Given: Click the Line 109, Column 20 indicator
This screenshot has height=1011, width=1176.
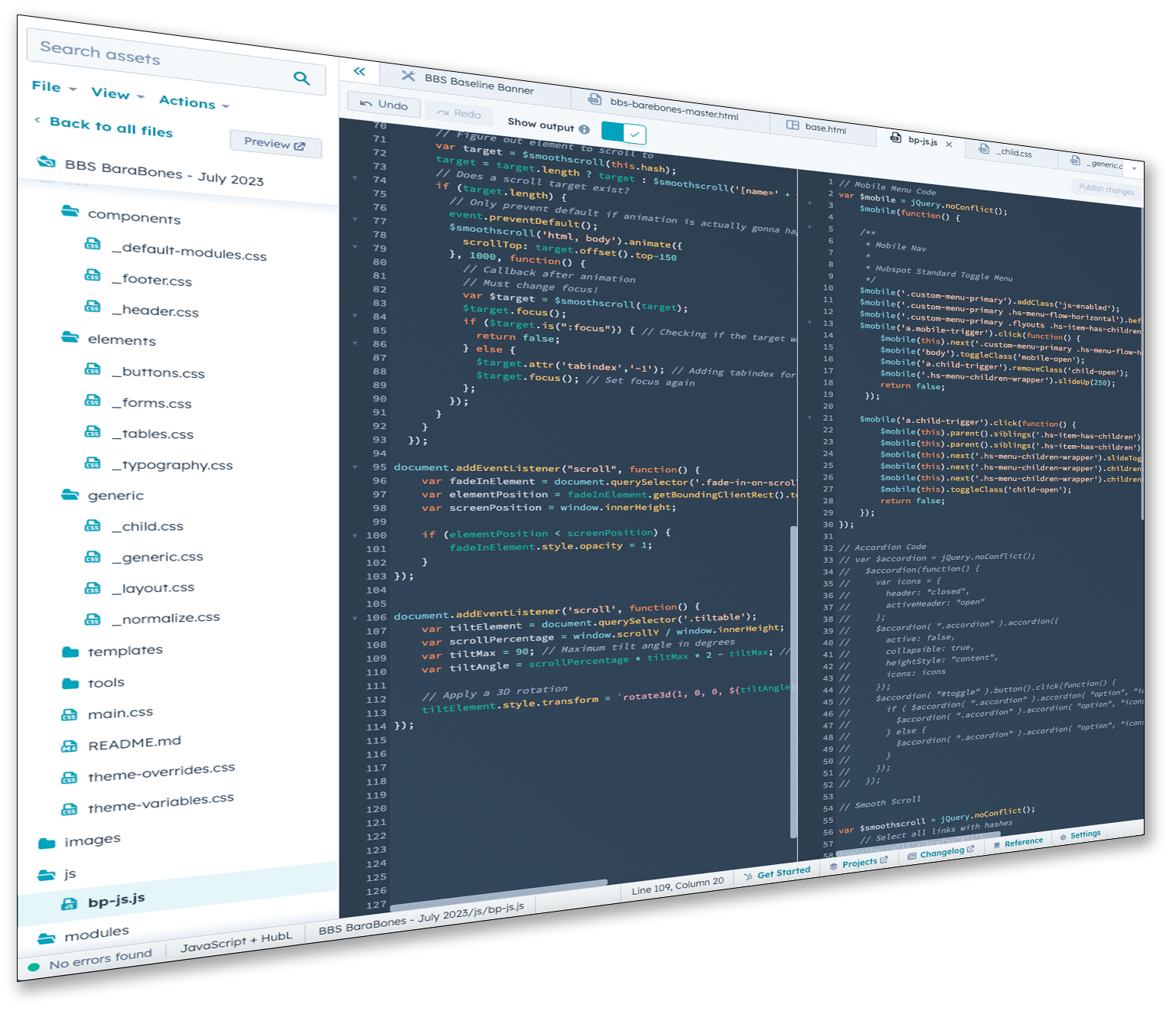Looking at the screenshot, I should coord(677,886).
